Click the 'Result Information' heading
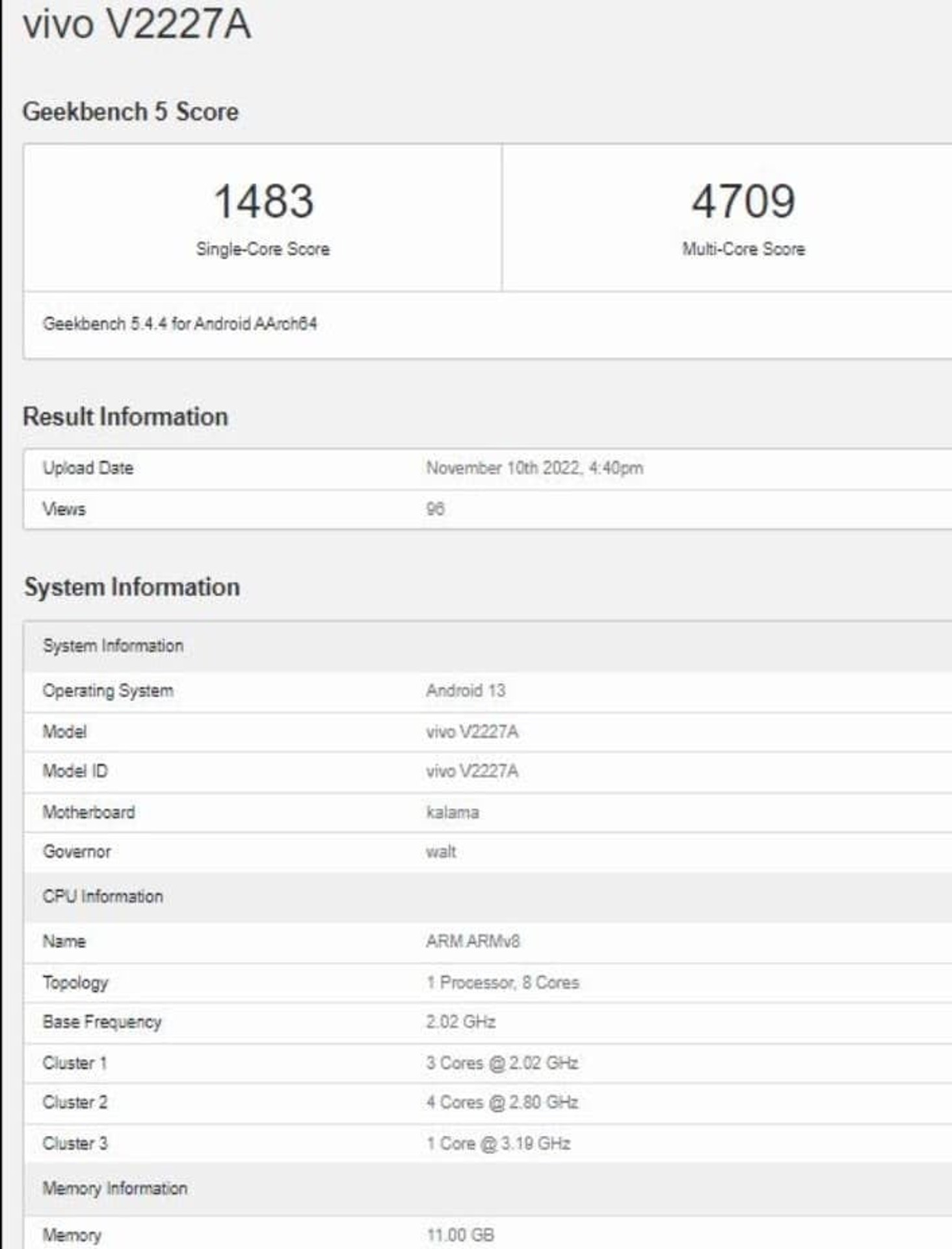952x1249 pixels. pos(126,416)
